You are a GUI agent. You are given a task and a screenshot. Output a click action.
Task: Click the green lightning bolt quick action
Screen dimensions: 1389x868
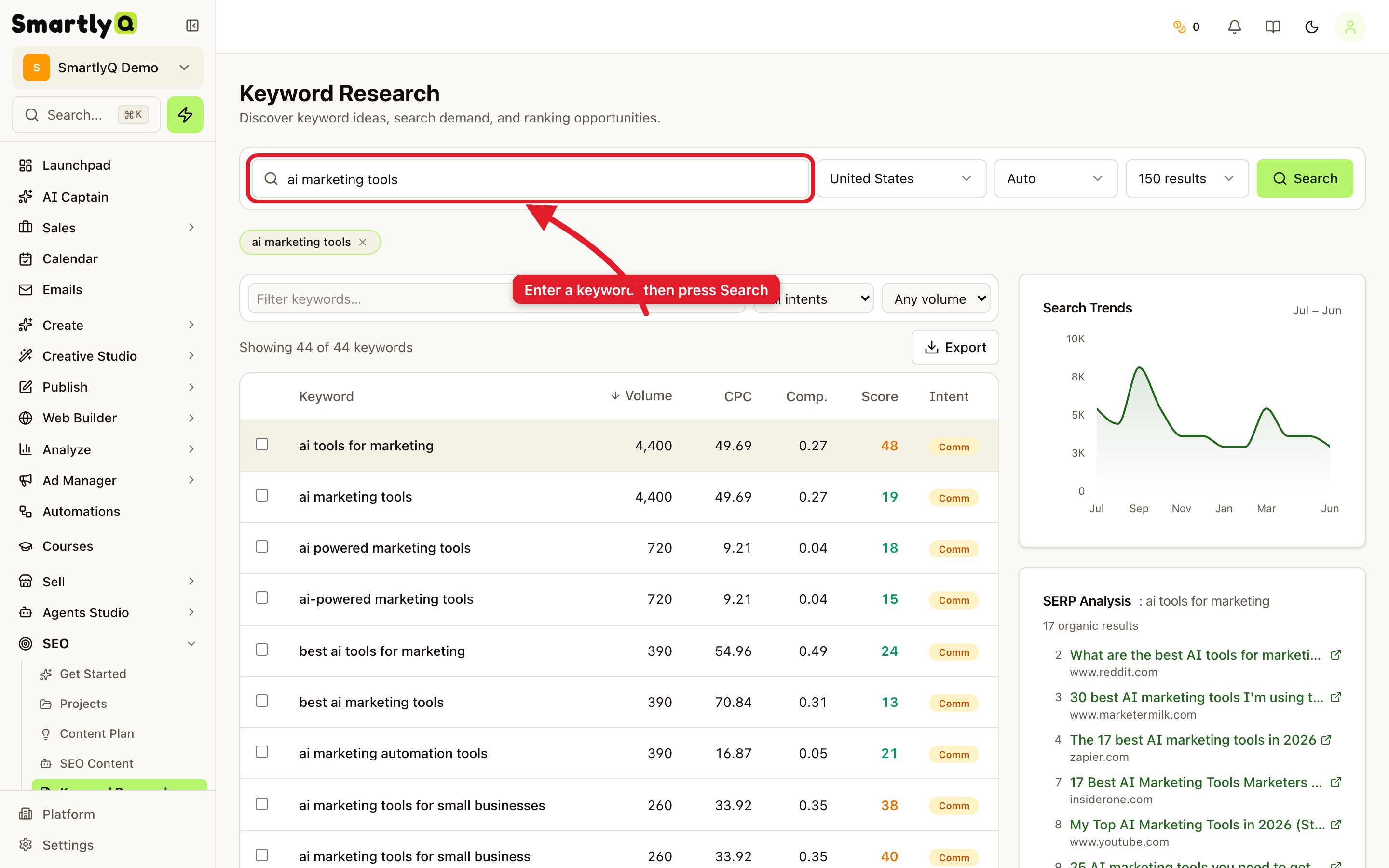pyautogui.click(x=185, y=115)
